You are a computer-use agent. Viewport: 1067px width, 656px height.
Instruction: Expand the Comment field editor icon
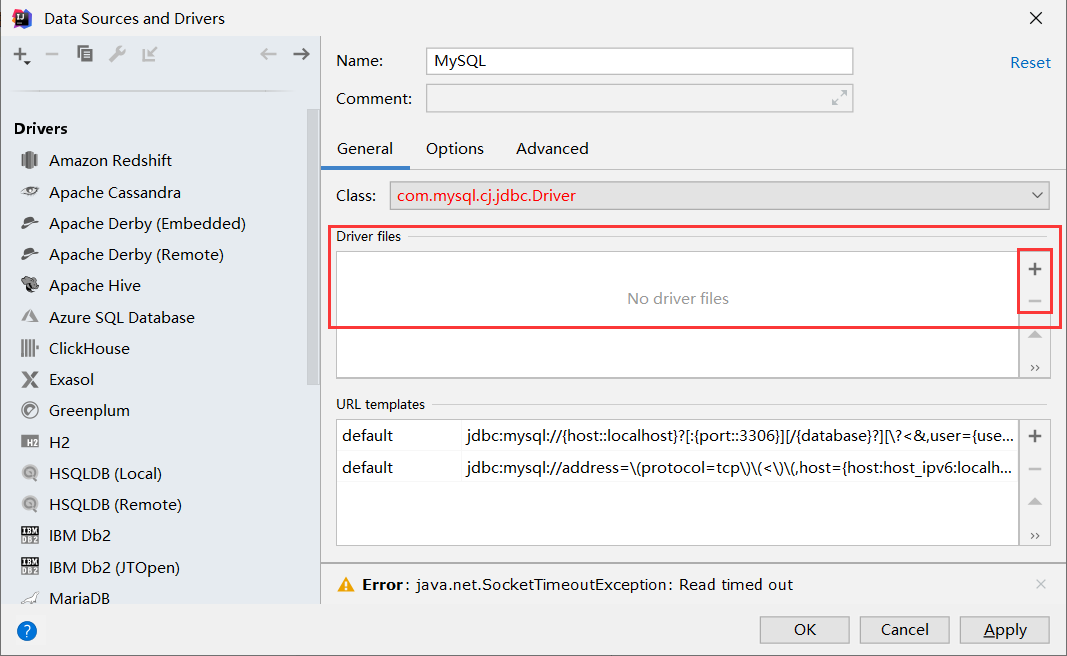[839, 98]
